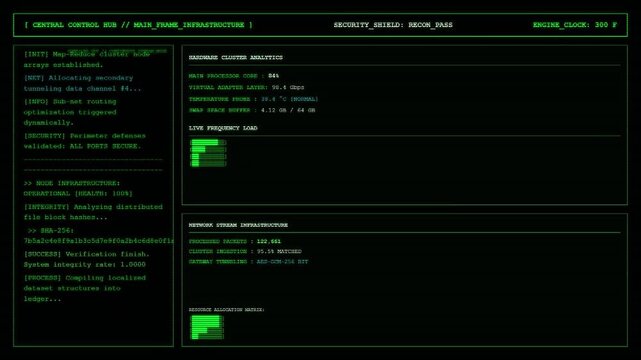Click the HARDWARE CLUSTER ANALYTICS heading

point(235,58)
